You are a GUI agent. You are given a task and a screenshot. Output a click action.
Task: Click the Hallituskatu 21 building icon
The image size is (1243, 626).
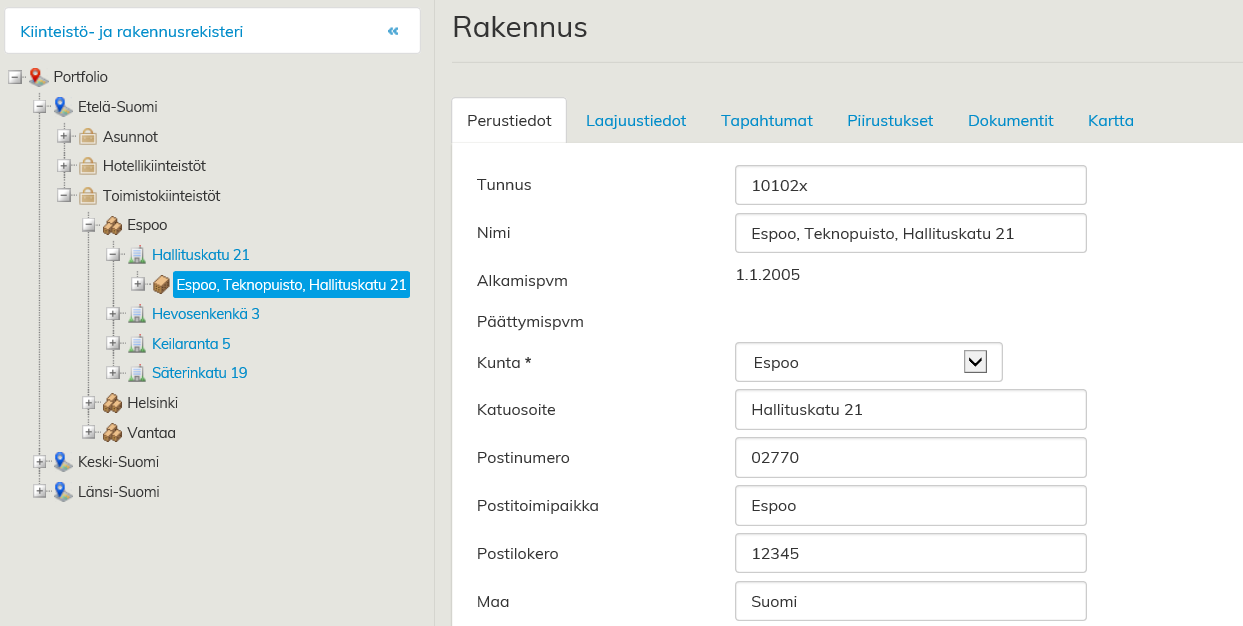(137, 255)
